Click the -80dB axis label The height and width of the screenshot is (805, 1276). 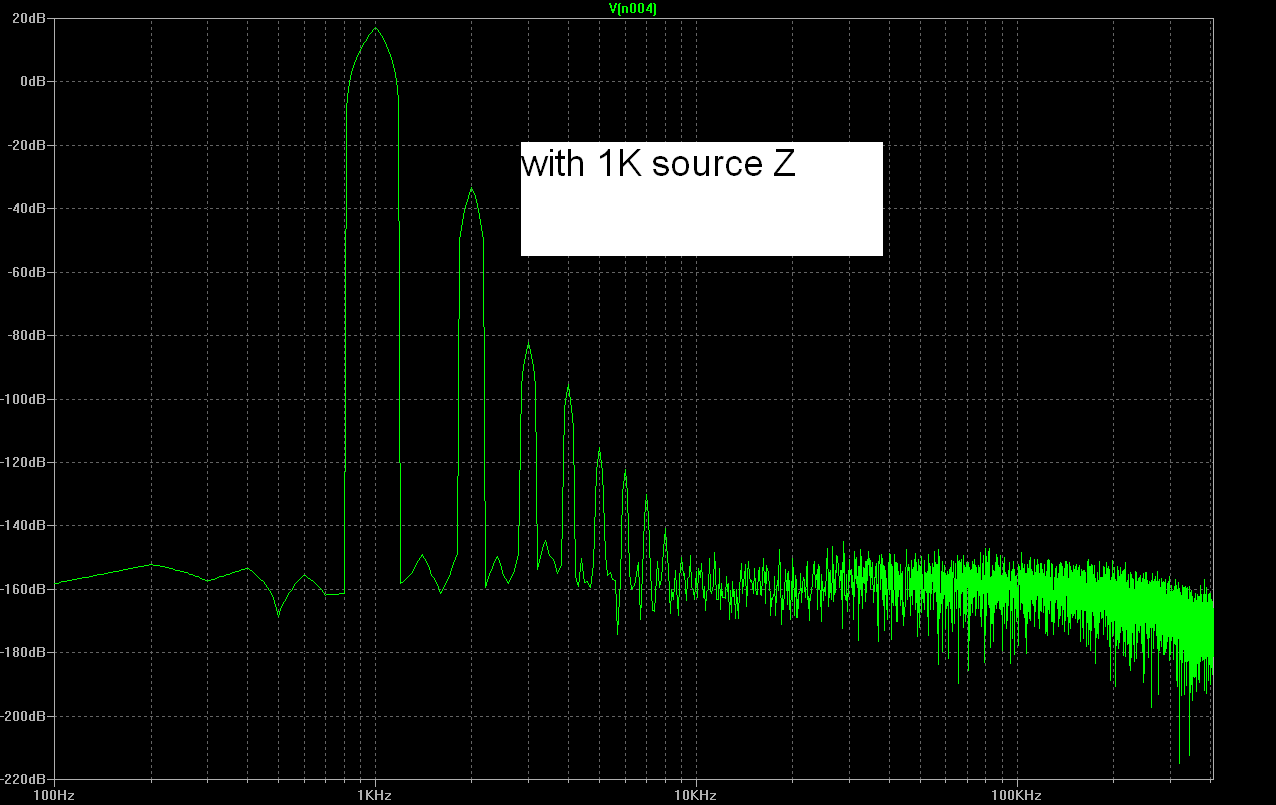pyautogui.click(x=26, y=336)
